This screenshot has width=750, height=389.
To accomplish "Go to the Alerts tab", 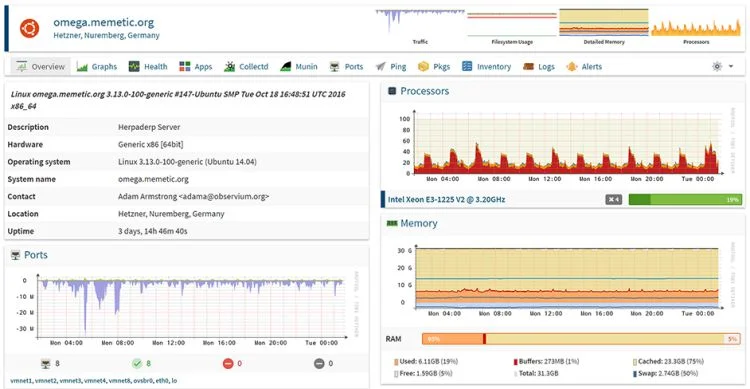I will (x=584, y=67).
